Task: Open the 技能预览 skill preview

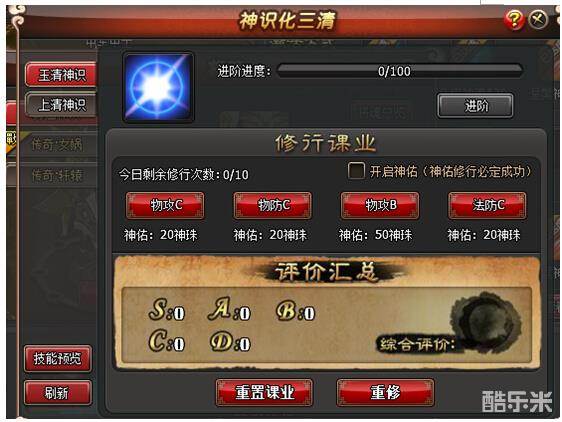Action: tap(58, 359)
